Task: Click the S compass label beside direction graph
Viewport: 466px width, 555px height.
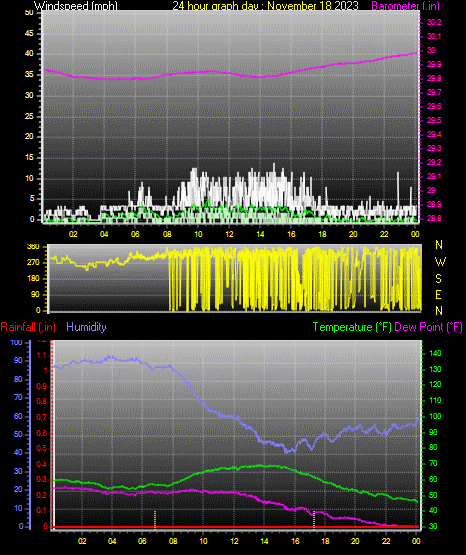Action: click(438, 279)
